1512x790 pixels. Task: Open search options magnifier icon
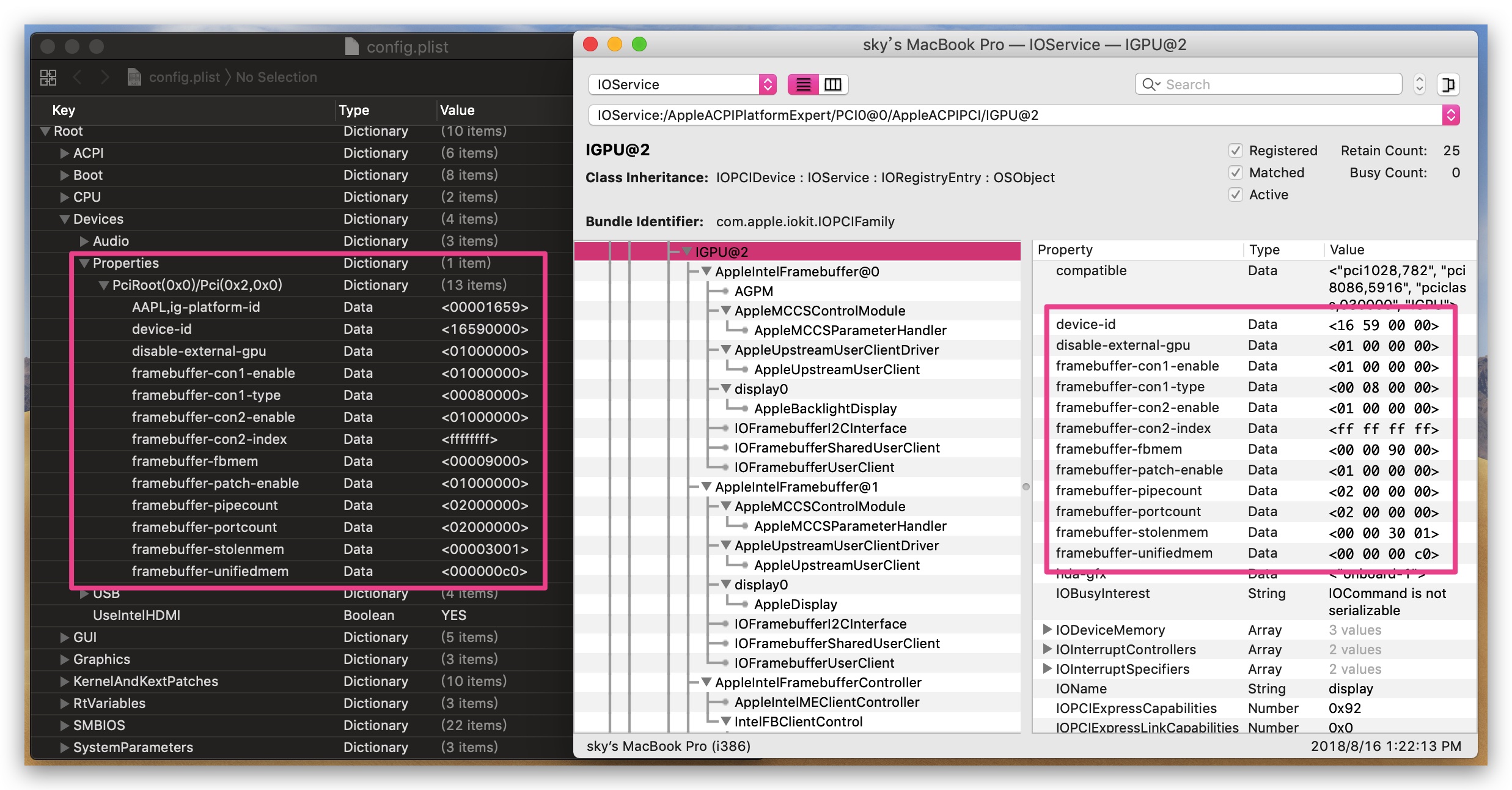1151,84
